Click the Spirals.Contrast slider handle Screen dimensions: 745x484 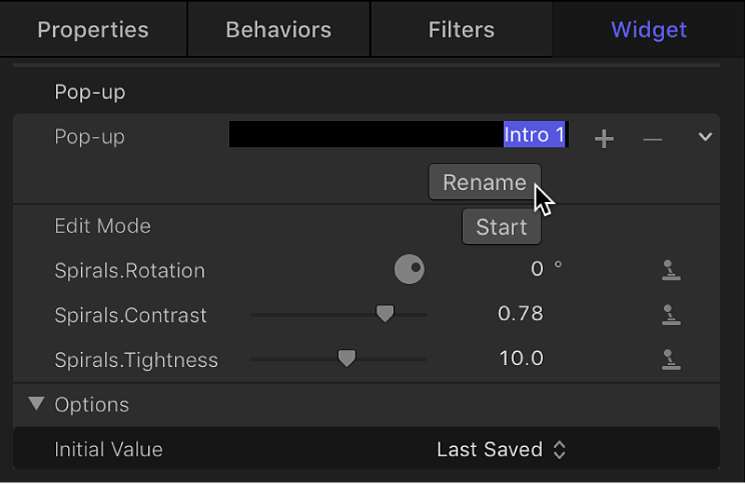[385, 314]
